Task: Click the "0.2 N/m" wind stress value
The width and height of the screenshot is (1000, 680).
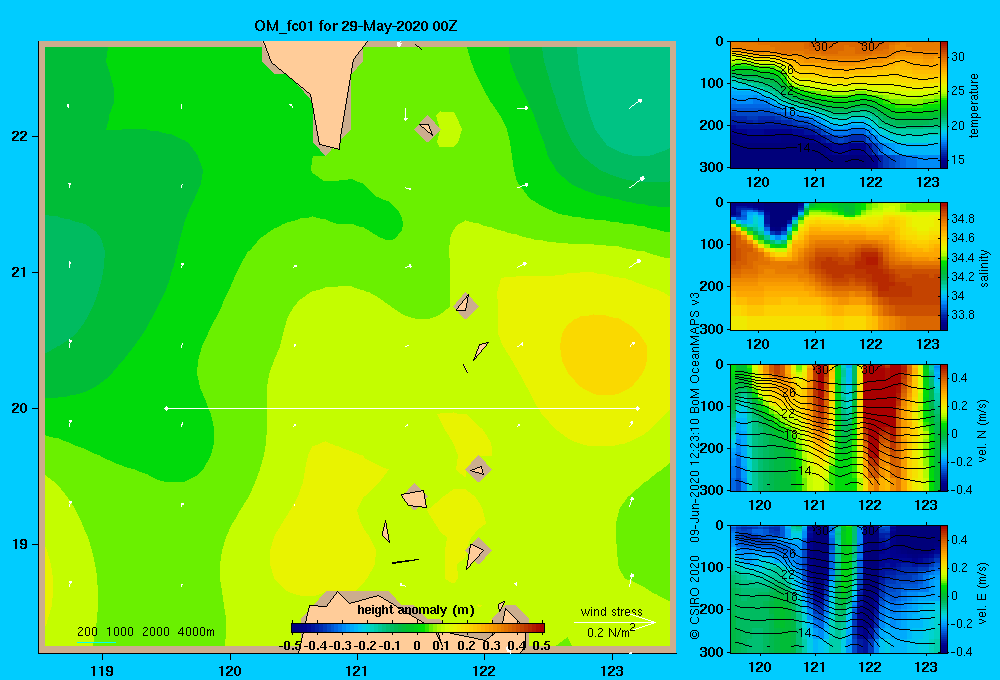Action: pos(610,632)
